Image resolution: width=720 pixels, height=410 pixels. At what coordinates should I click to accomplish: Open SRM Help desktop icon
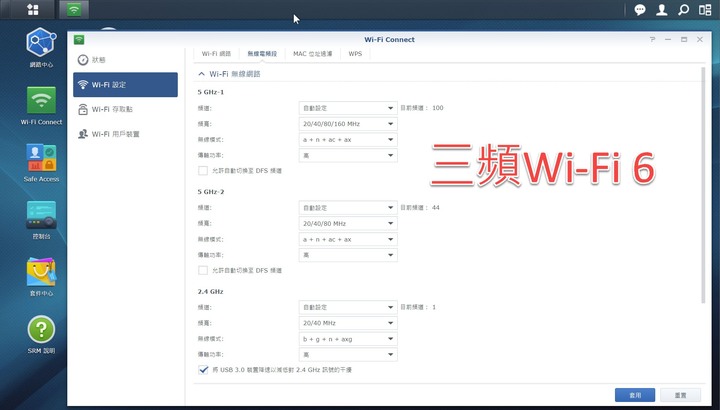41,334
